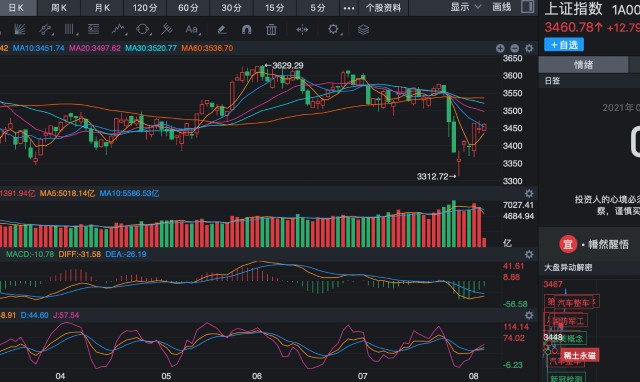Screen dimensions: 640x382
Task: Select the vertical parallel lines tool
Action: pos(69,29)
